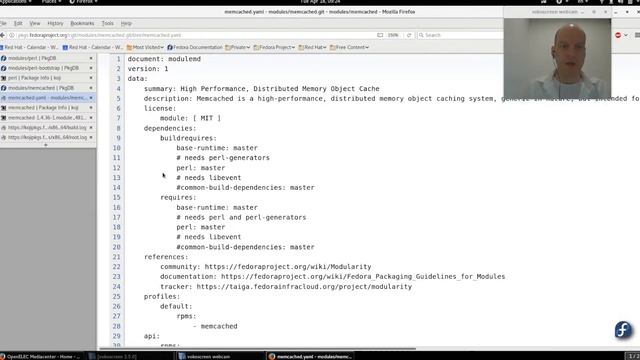The height and width of the screenshot is (360, 640).
Task: Close the root.log tab
Action: pos(91,138)
